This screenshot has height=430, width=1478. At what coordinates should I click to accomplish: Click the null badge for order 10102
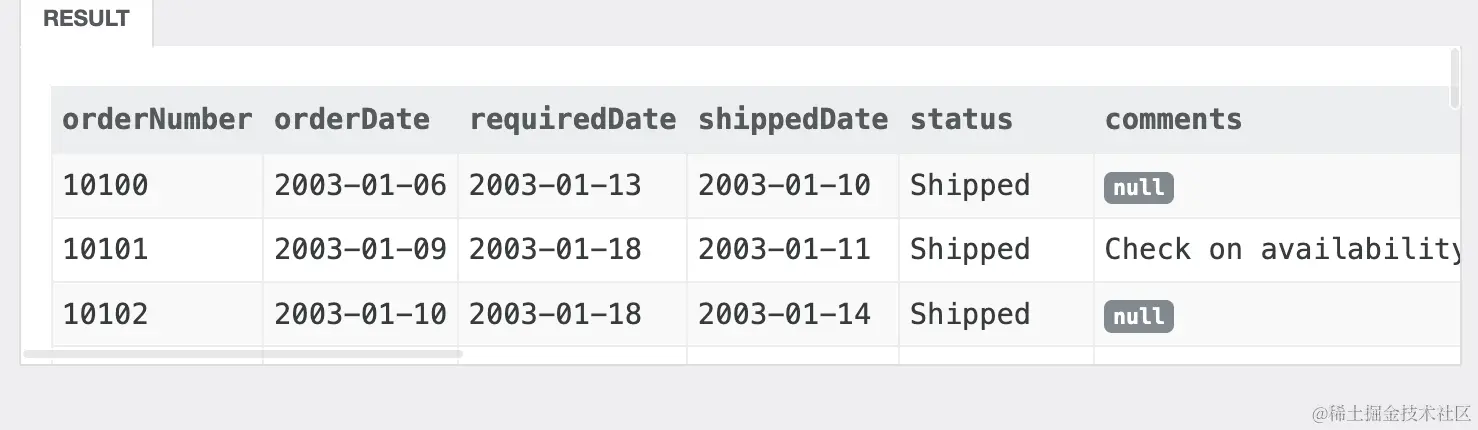pyautogui.click(x=1138, y=316)
